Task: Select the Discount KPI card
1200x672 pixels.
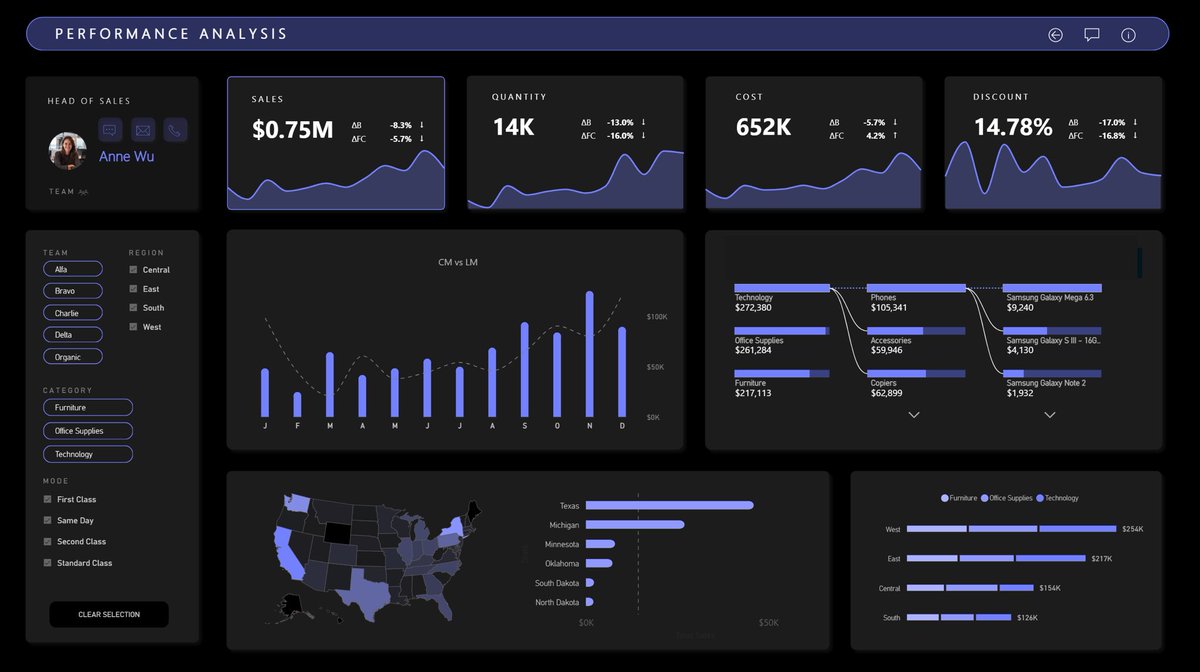Action: pos(1053,143)
